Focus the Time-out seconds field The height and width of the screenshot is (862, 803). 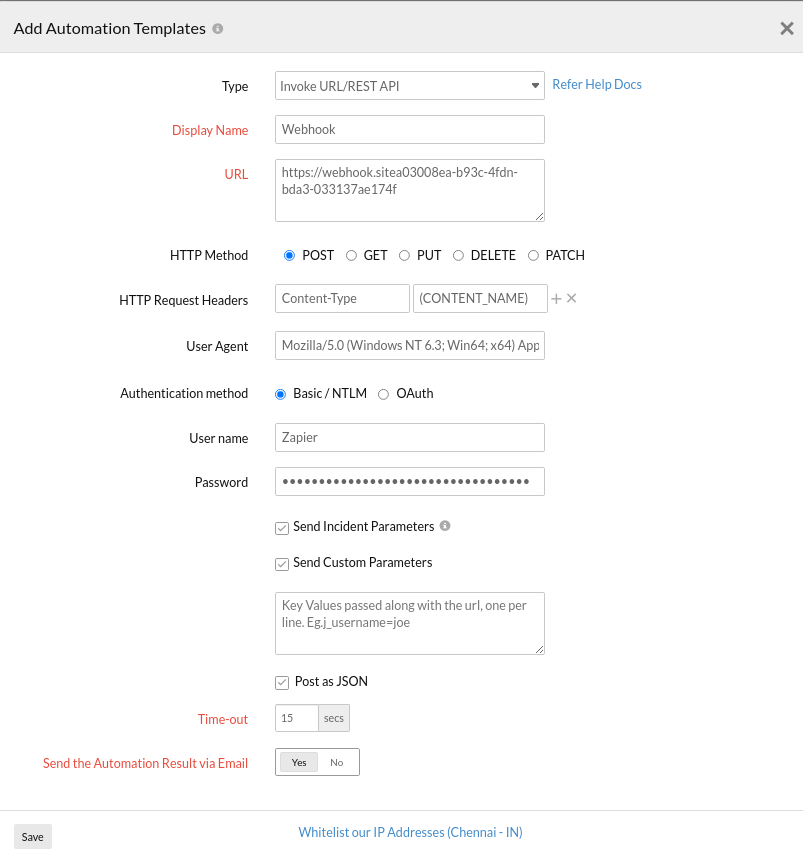(297, 719)
